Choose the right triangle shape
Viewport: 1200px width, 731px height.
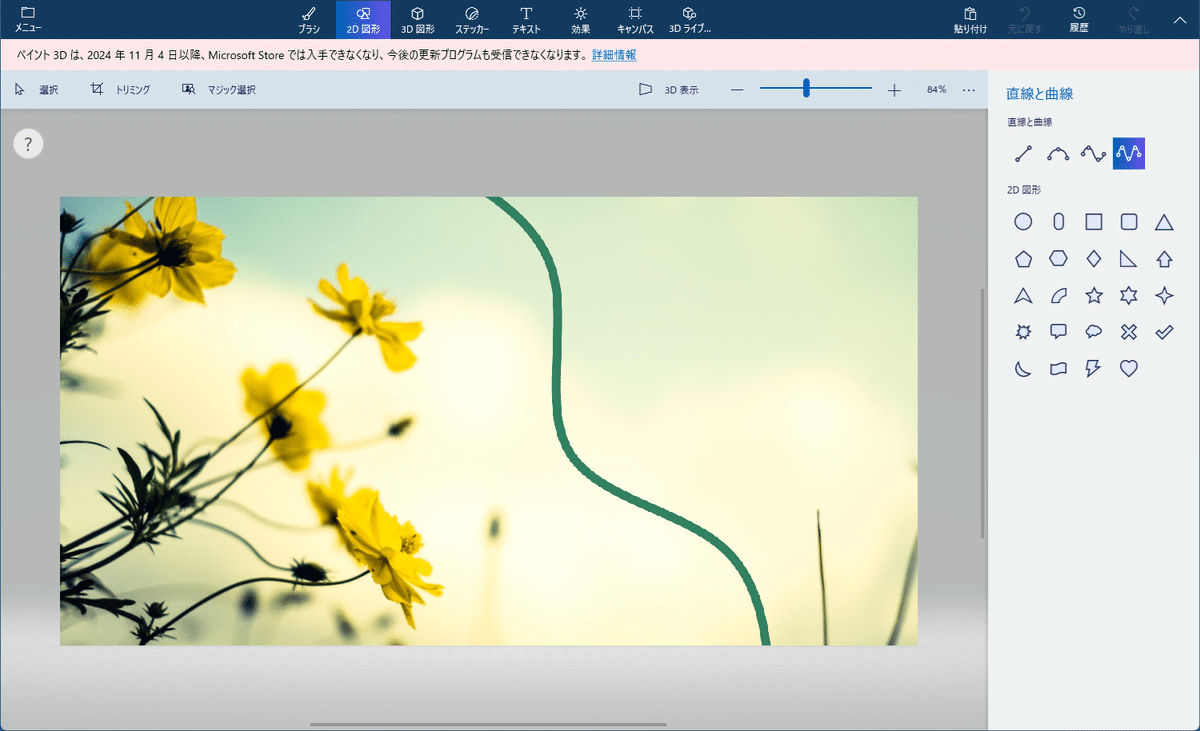click(x=1129, y=259)
